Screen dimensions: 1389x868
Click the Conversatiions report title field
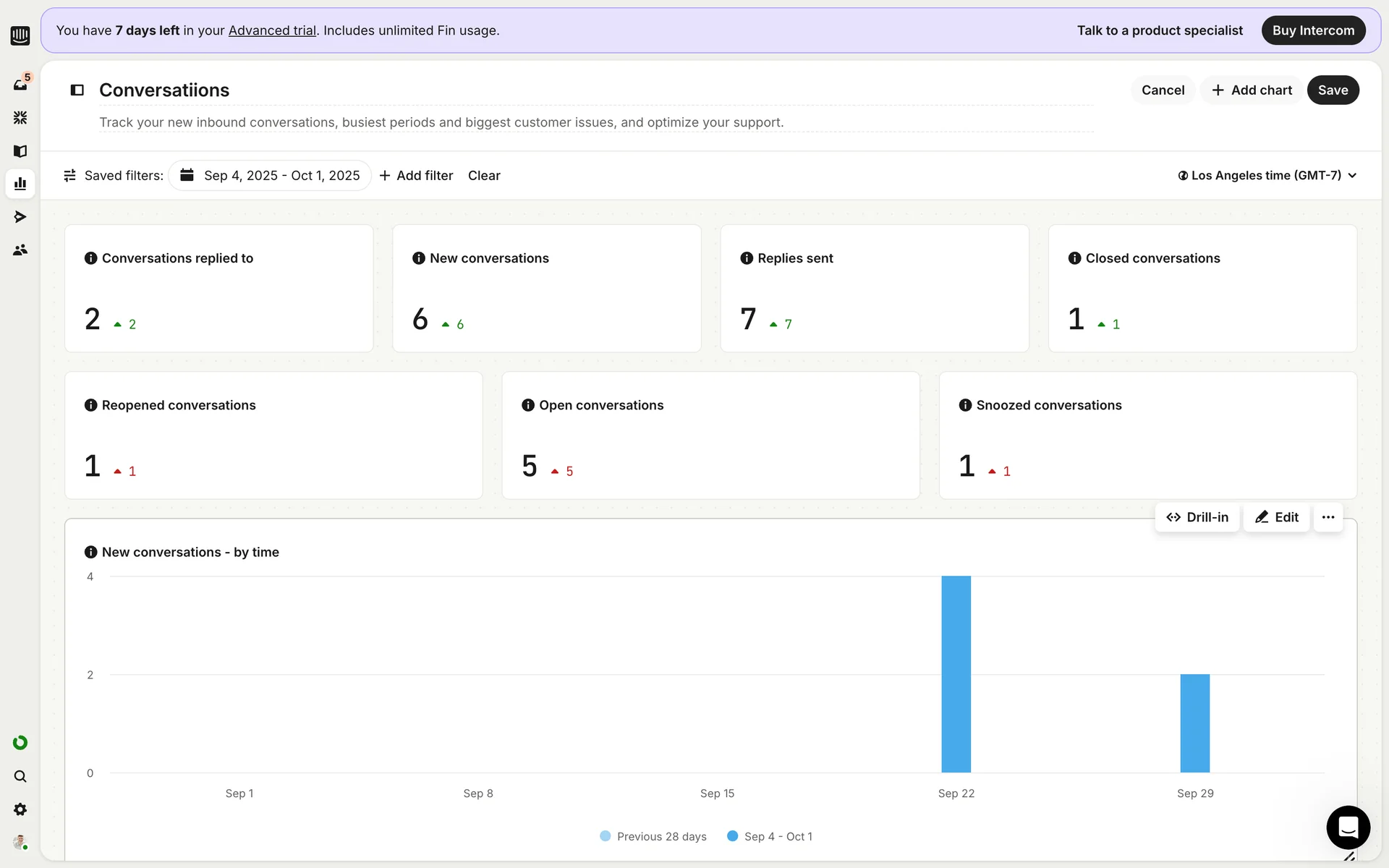point(164,90)
